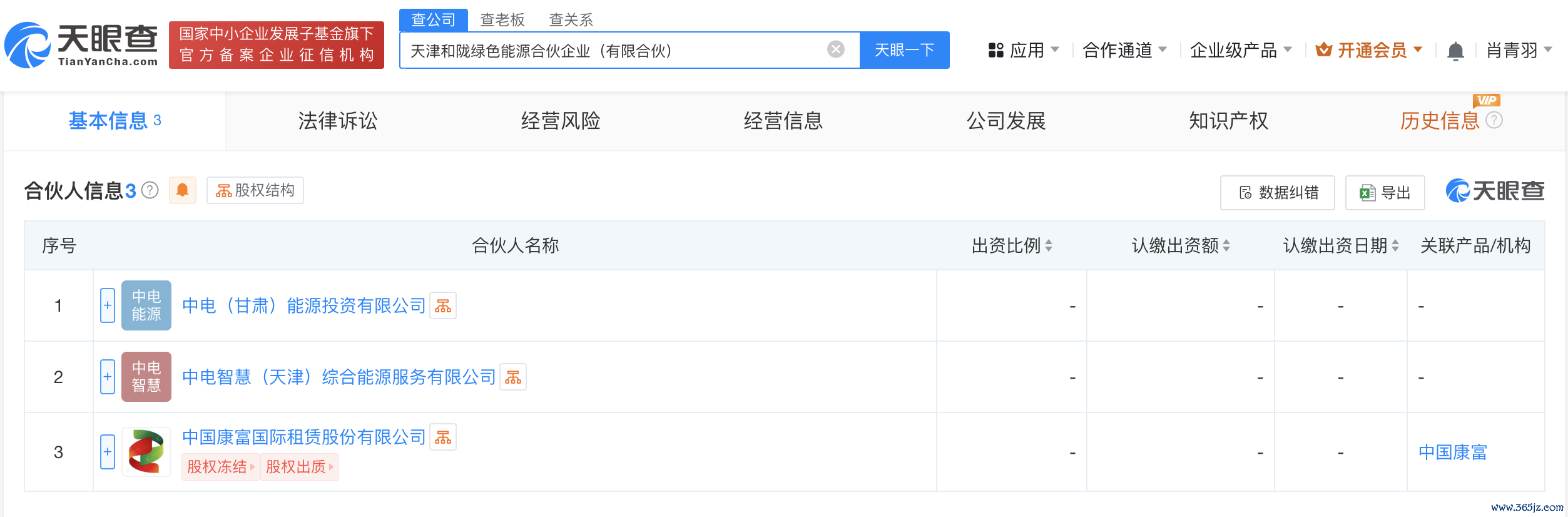1568x517 pixels.
Task: Open the 合作通道 dropdown menu
Action: (x=1125, y=50)
